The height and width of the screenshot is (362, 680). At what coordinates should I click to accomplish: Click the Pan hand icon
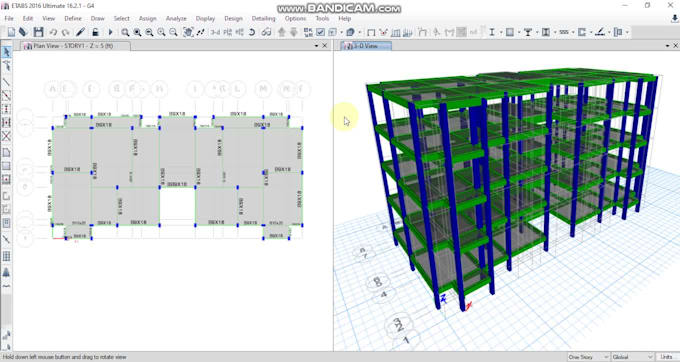pos(188,32)
